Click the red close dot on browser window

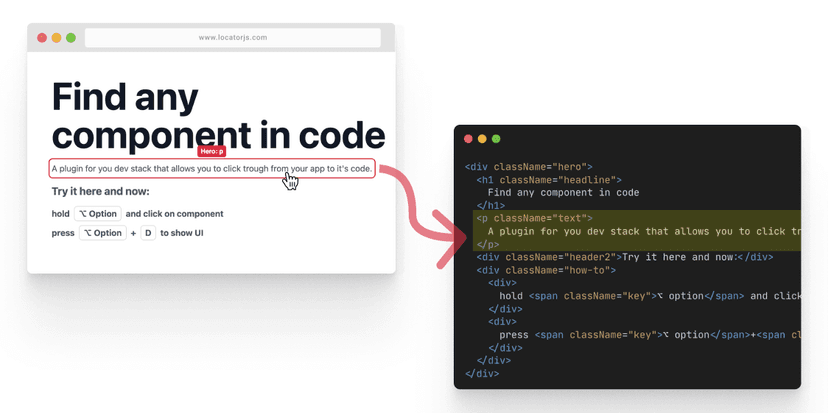[42, 38]
